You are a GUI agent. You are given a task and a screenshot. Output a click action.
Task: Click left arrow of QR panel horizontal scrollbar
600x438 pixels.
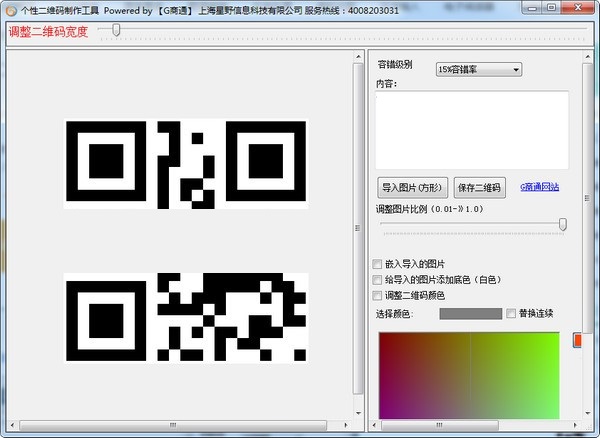click(12, 425)
